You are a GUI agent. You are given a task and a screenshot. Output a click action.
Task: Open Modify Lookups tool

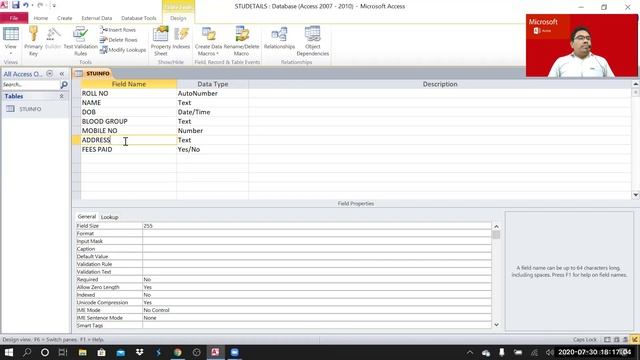point(123,50)
